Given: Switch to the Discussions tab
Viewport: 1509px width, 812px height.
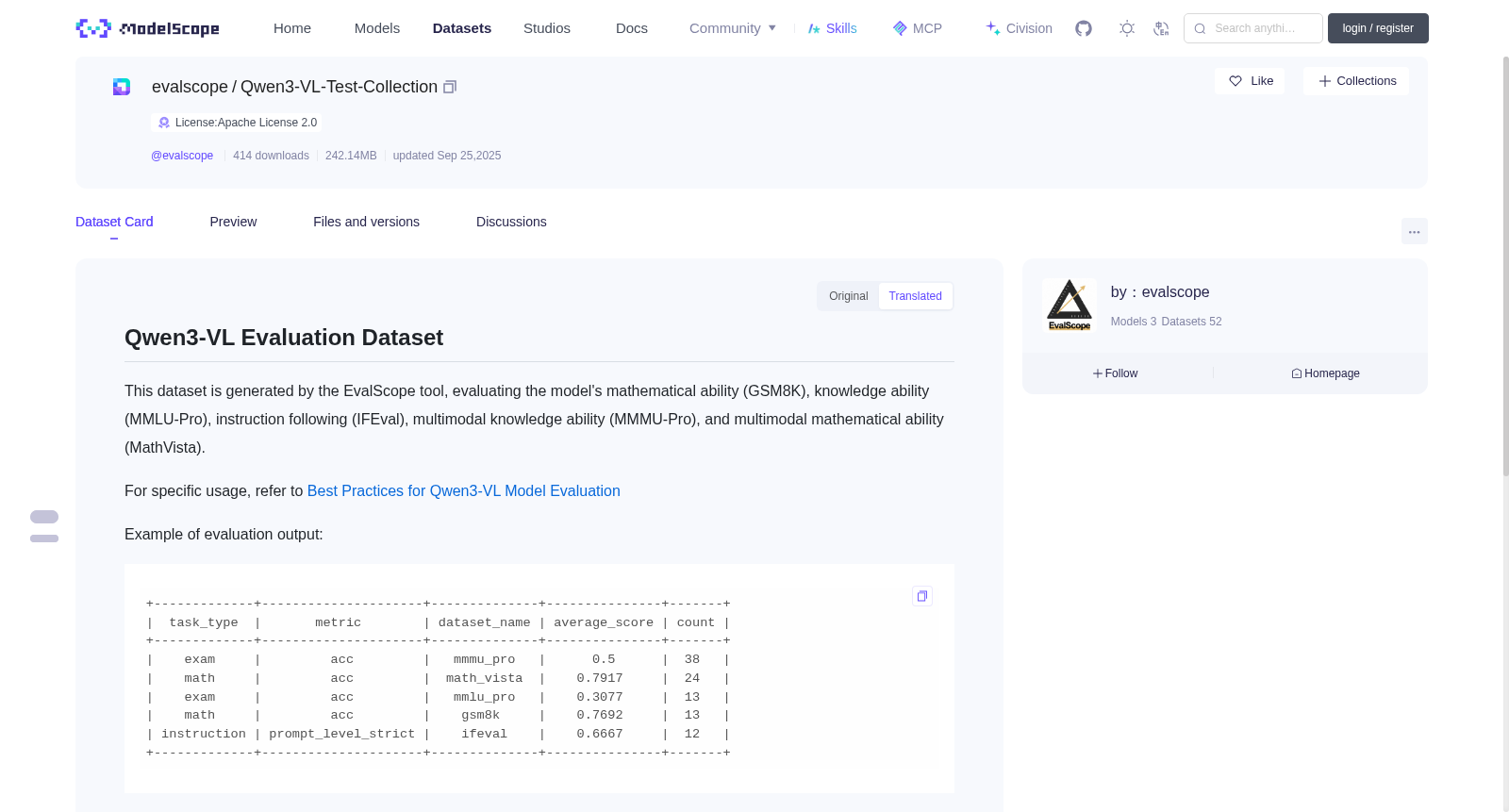Looking at the screenshot, I should [x=511, y=222].
